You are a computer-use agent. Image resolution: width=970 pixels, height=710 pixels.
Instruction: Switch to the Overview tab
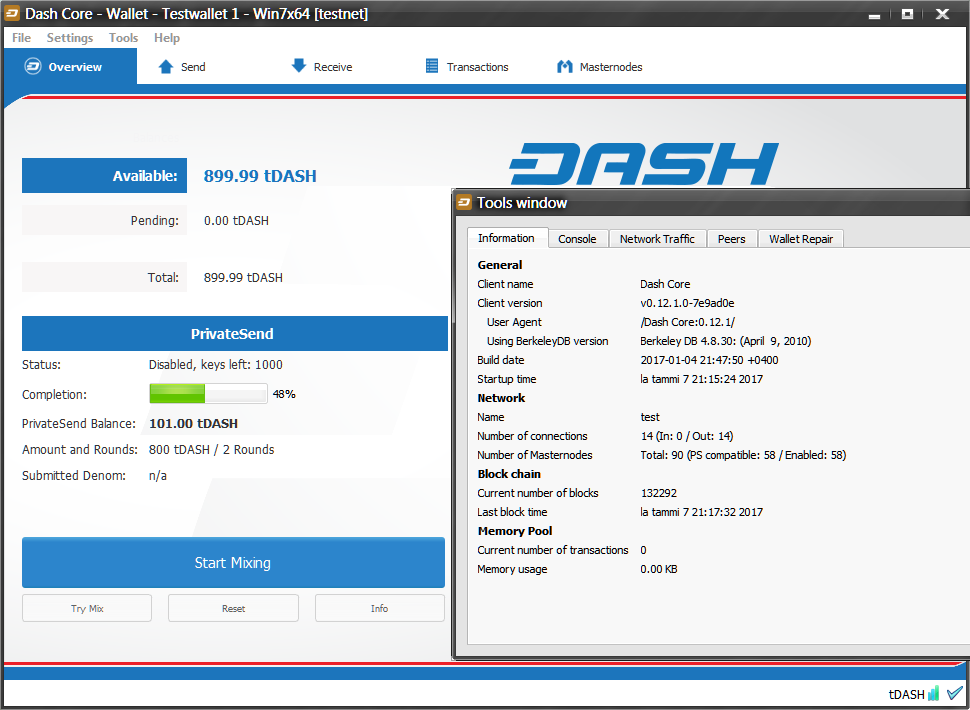[x=71, y=67]
